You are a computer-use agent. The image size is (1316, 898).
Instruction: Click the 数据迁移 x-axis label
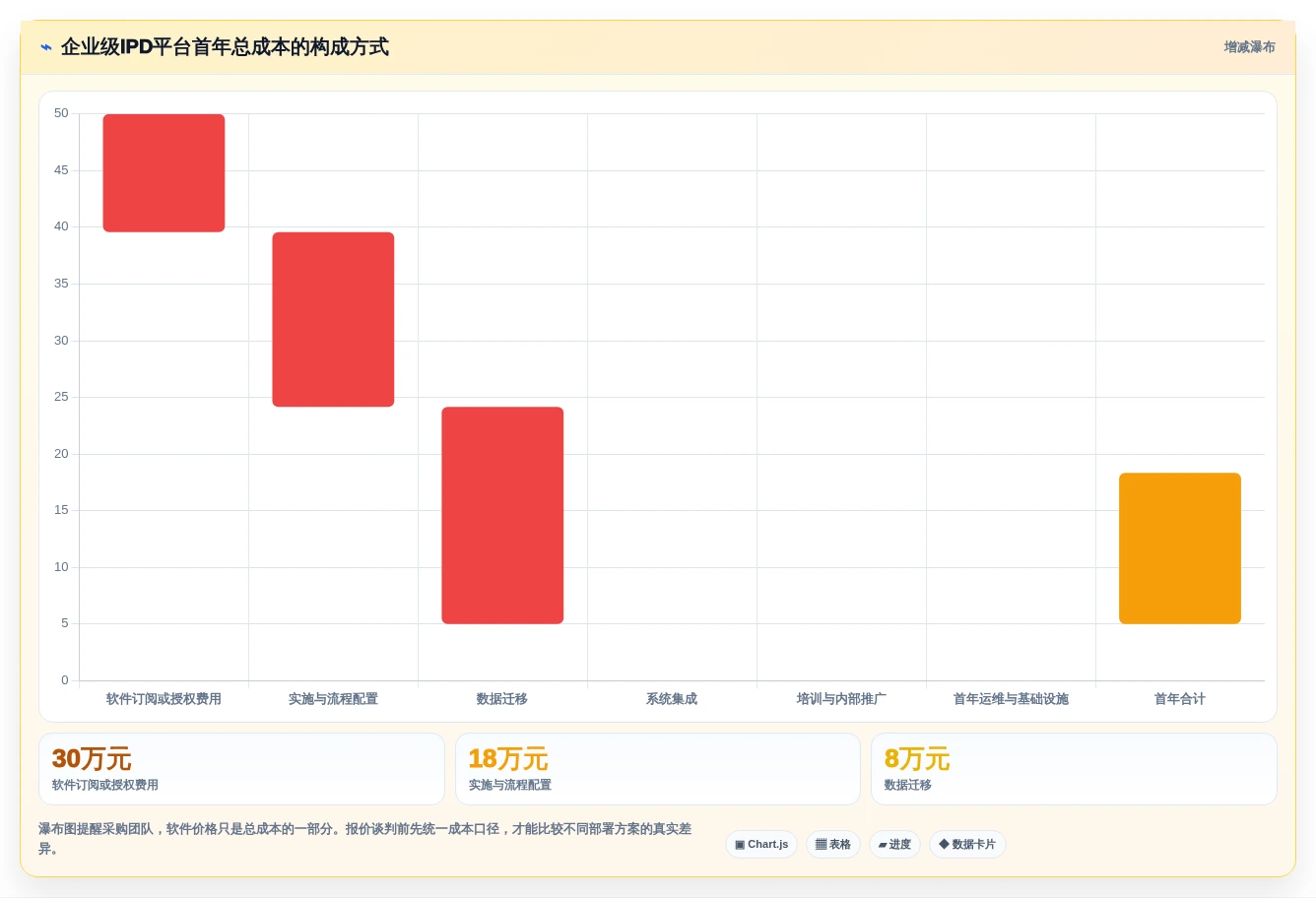coord(502,699)
